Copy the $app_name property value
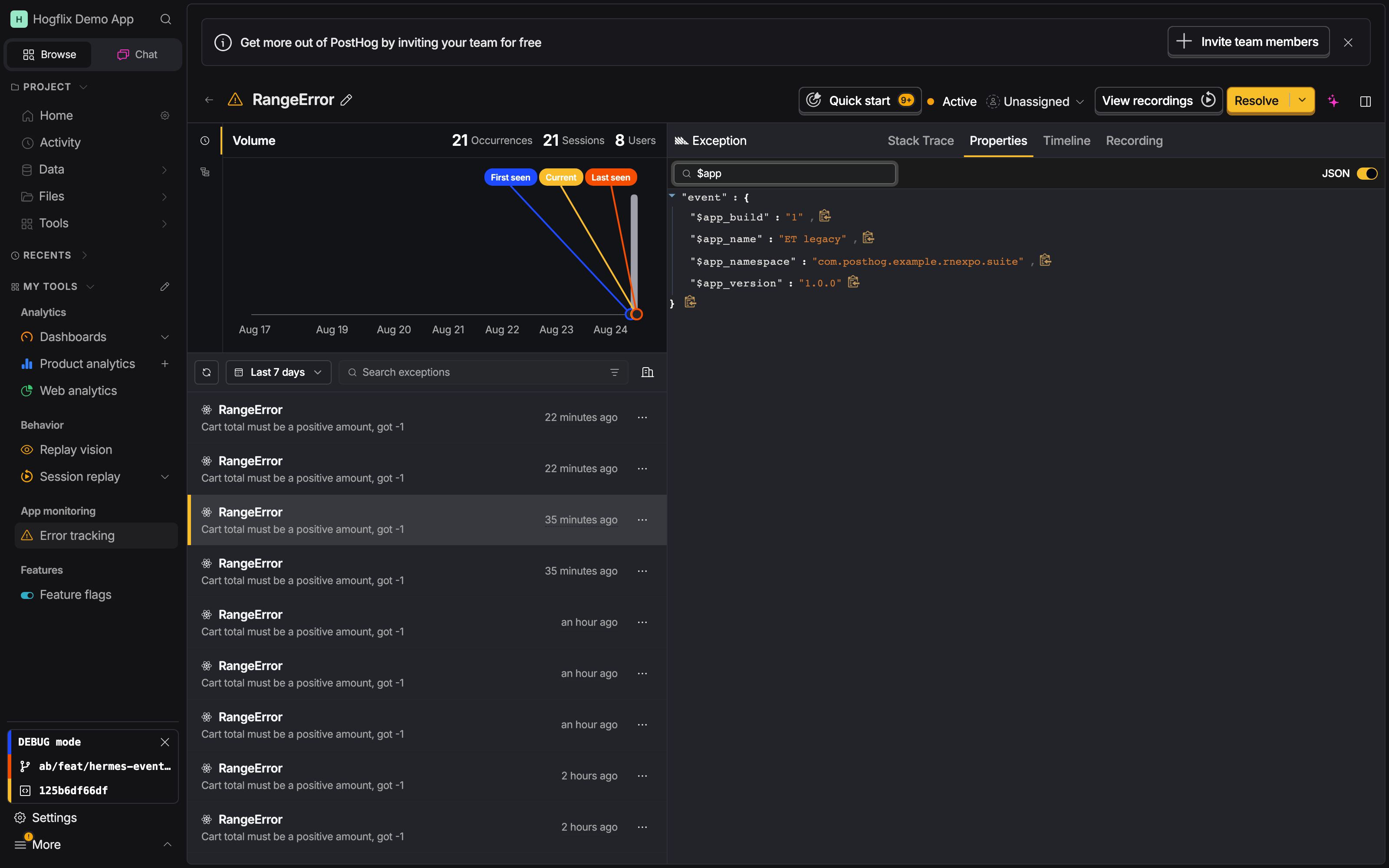 (869, 238)
